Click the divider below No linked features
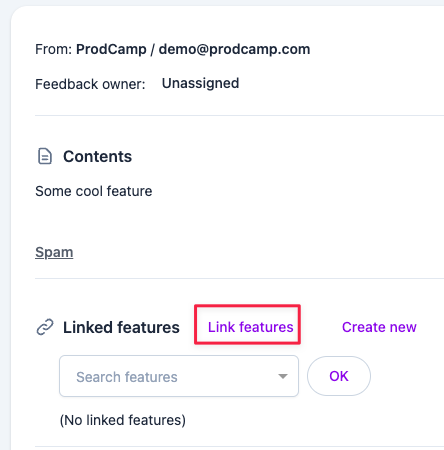Screen dimensions: 444x450 239,447
